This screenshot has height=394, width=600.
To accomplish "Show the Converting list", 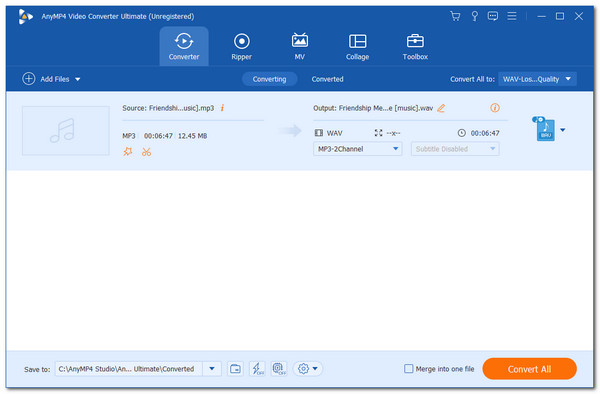I will pos(269,79).
